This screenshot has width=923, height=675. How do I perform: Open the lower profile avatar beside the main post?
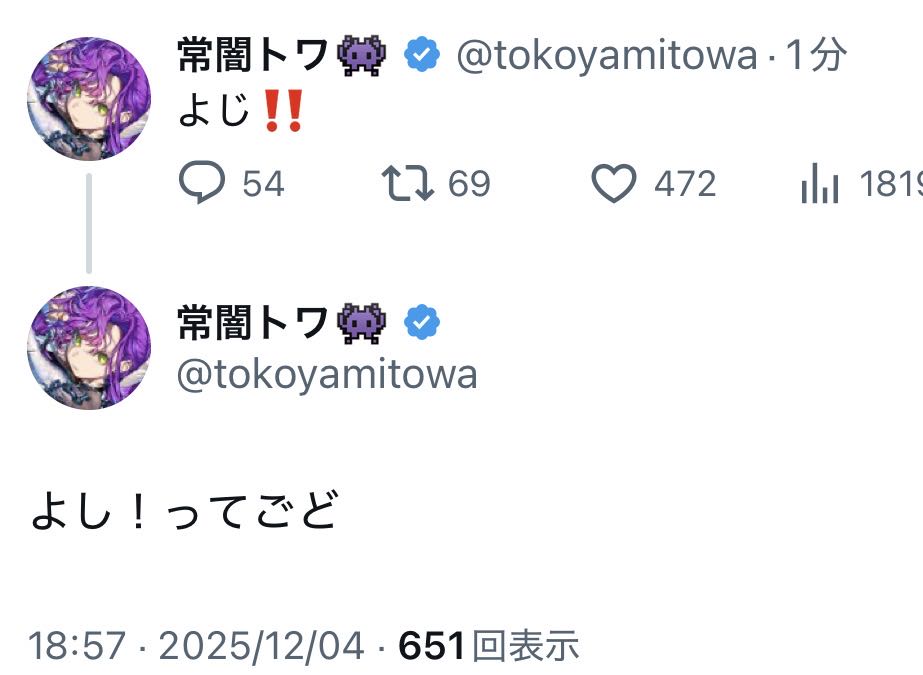[x=88, y=348]
